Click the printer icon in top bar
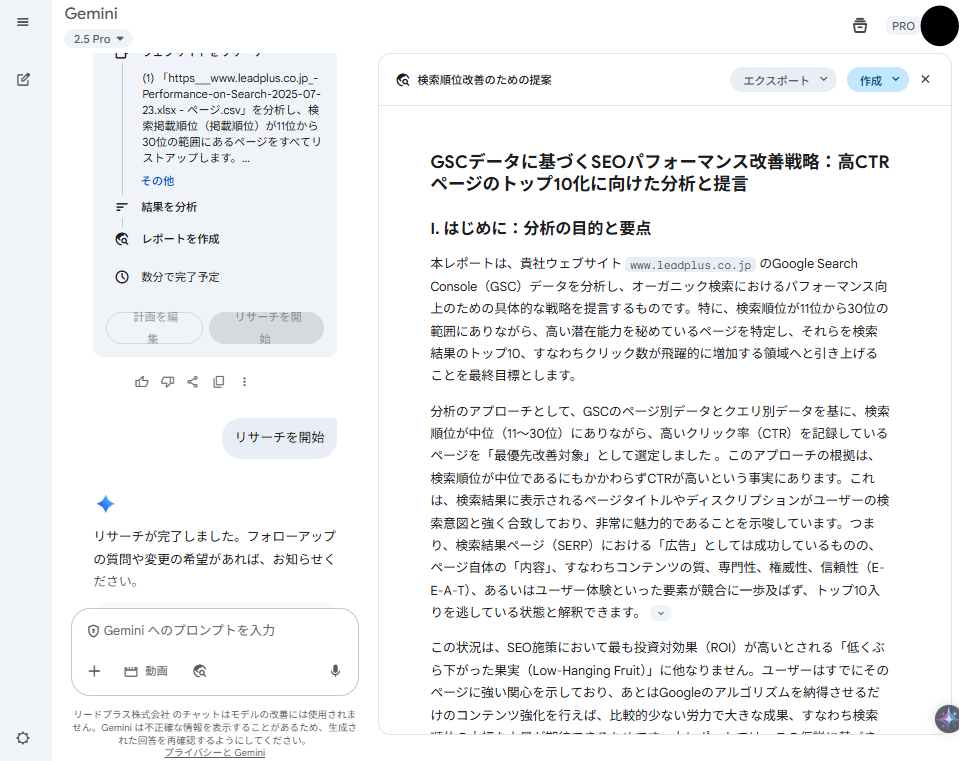 pos(860,26)
